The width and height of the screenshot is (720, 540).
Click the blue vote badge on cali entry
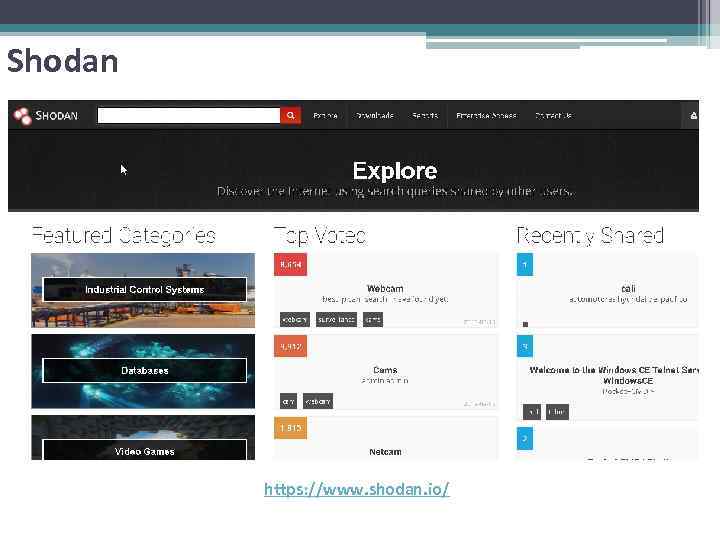[525, 264]
